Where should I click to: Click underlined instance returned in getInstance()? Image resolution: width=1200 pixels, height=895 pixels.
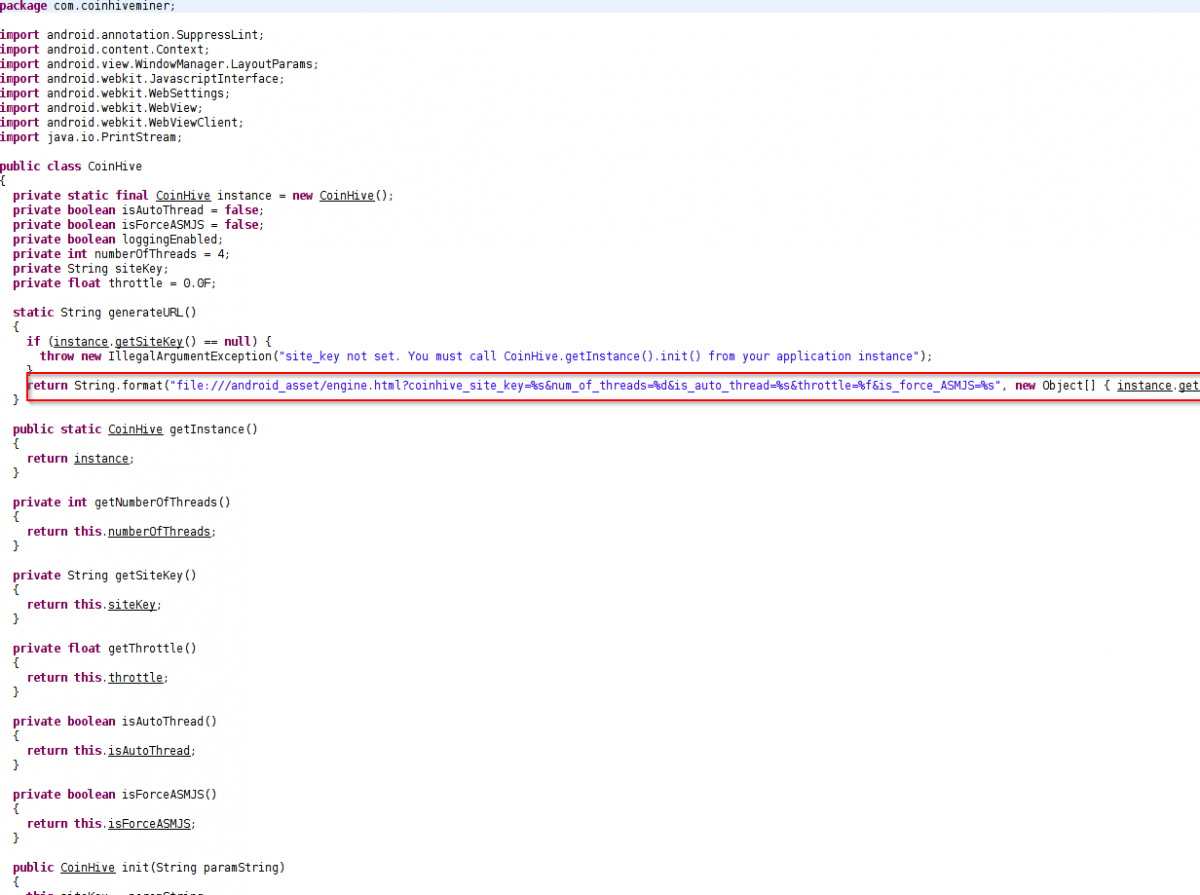coord(101,459)
